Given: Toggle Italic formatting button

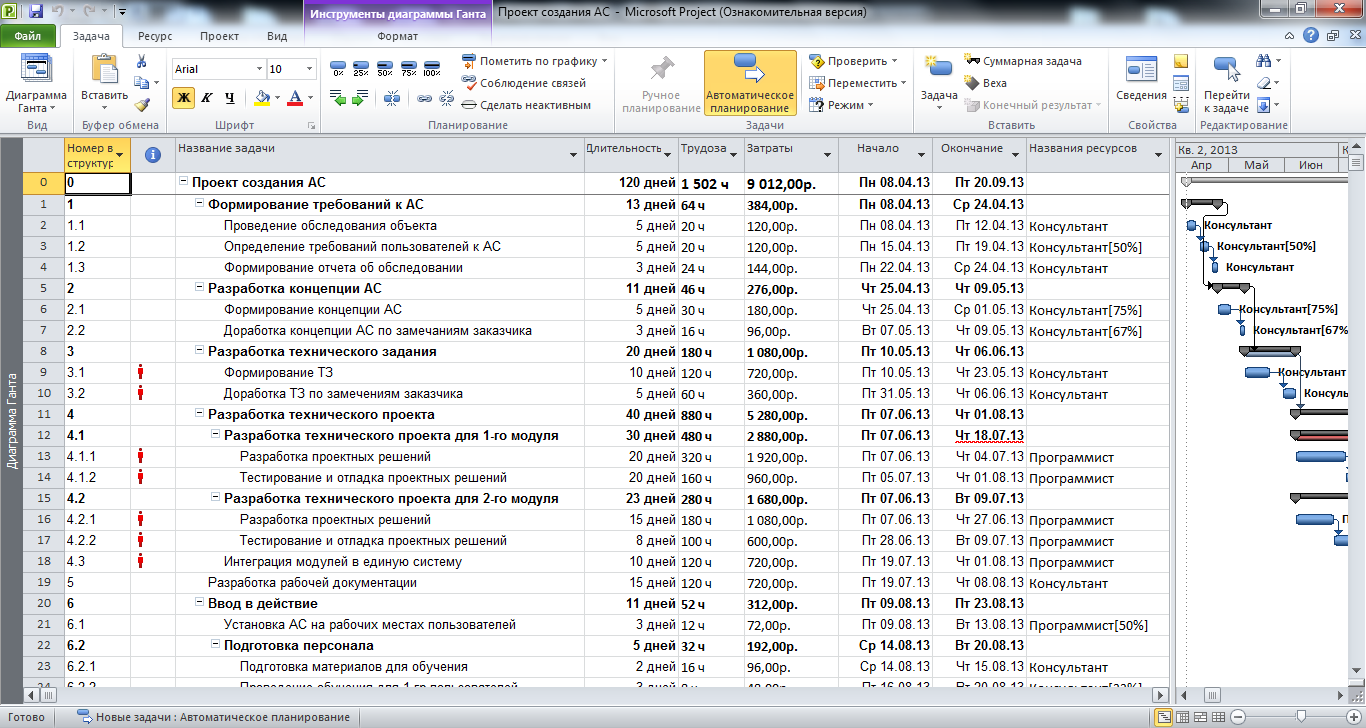Looking at the screenshot, I should (206, 98).
